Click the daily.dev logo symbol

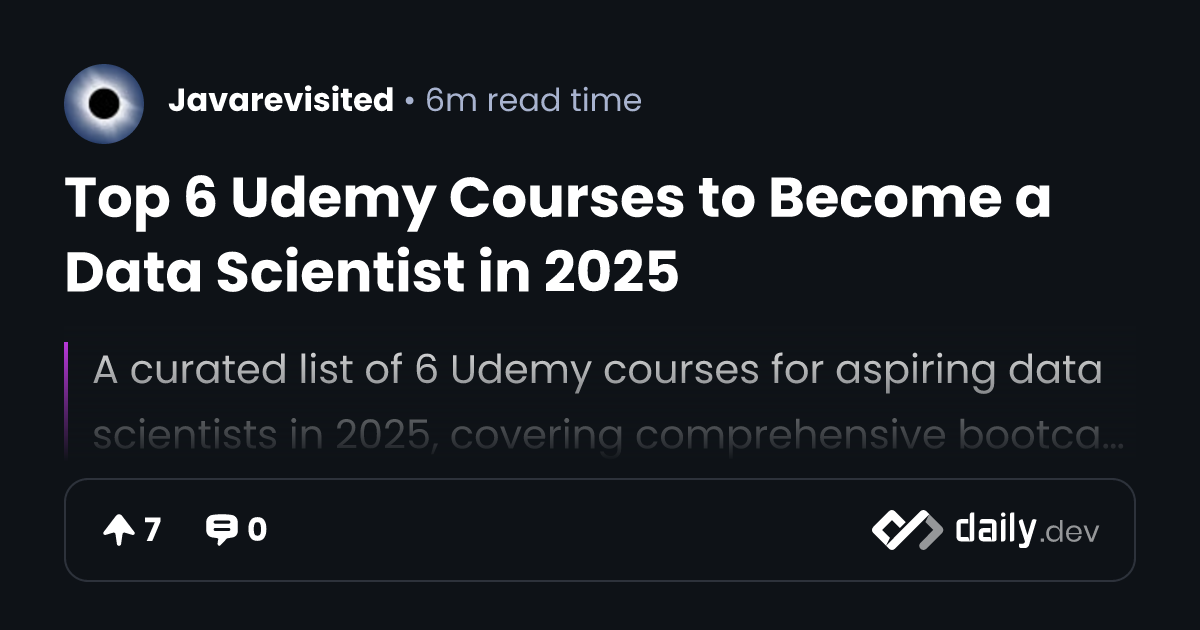click(906, 530)
